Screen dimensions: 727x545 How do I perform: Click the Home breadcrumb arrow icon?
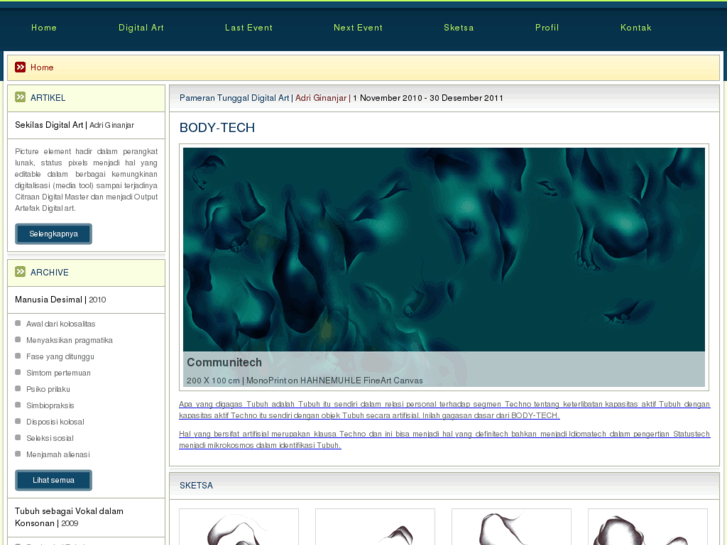click(x=20, y=68)
